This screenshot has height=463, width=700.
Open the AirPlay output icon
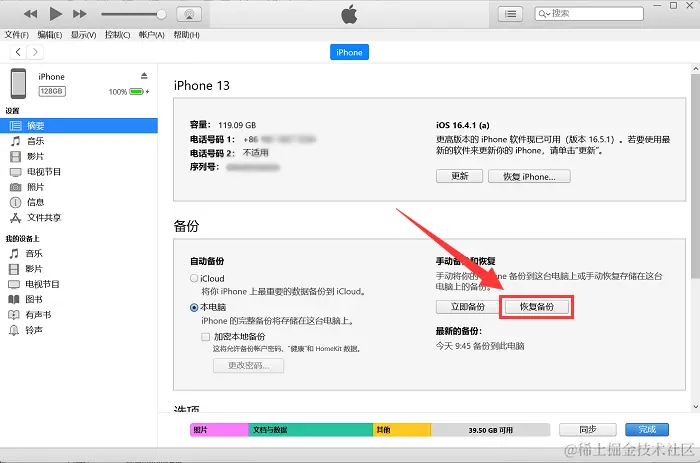coord(189,14)
